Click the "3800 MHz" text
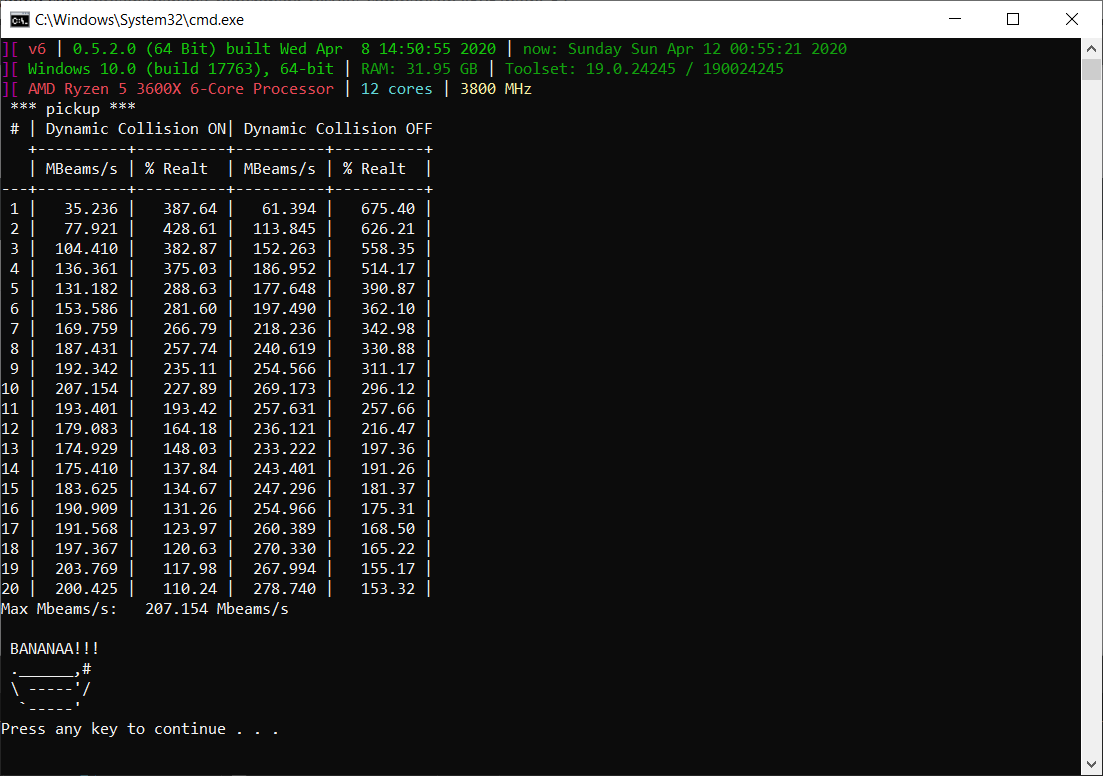Image resolution: width=1103 pixels, height=776 pixels. coord(496,89)
